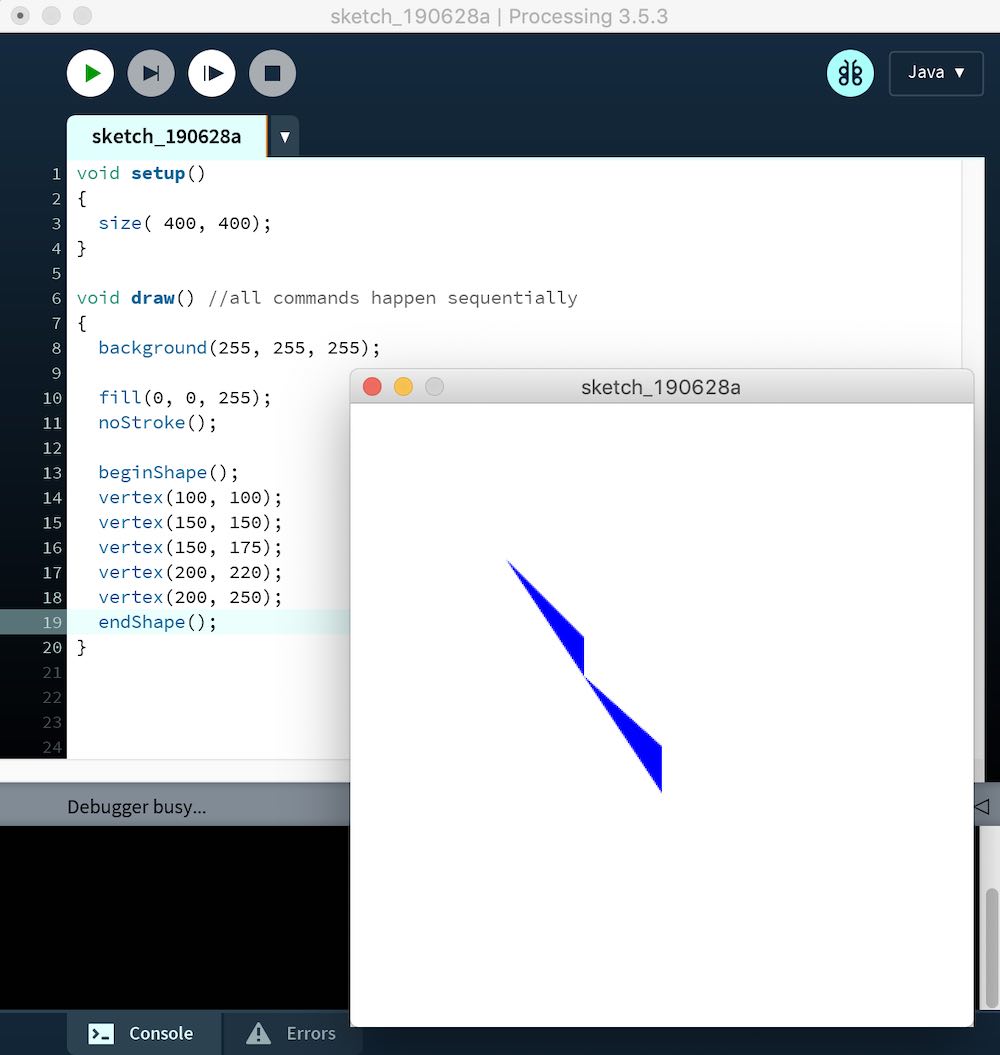Viewport: 1000px width, 1055px height.
Task: Click line number 19 in the gutter
Action: (52, 622)
